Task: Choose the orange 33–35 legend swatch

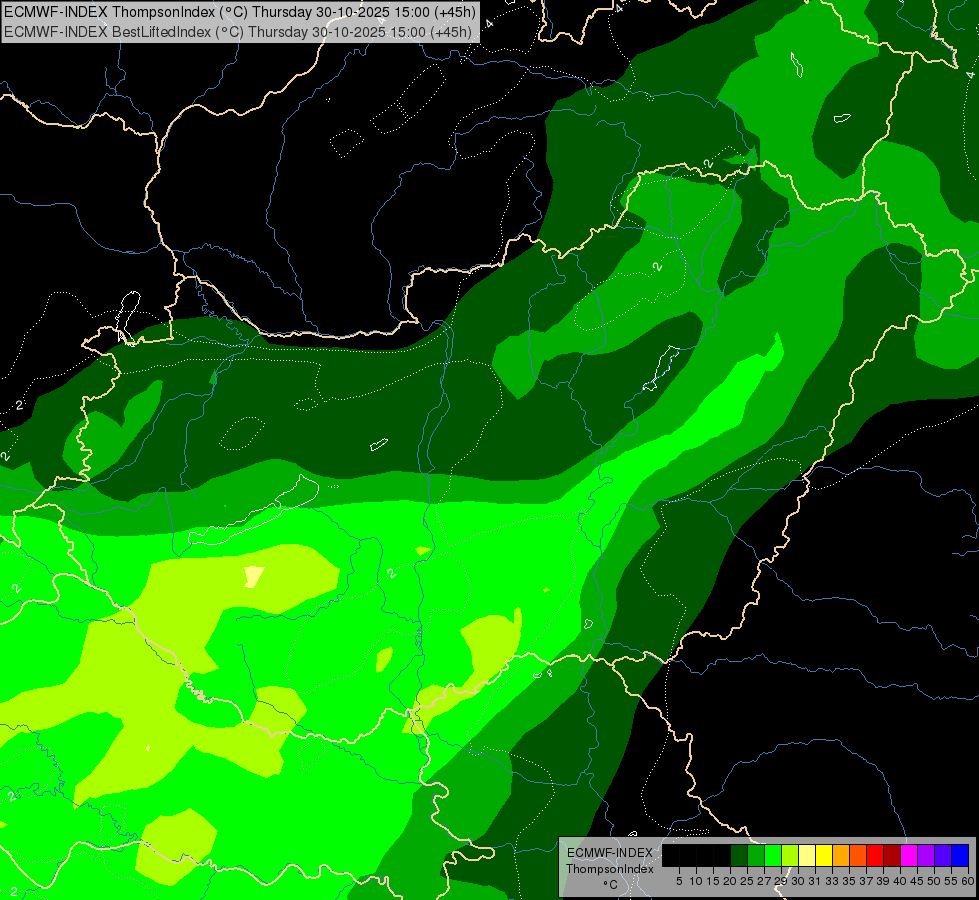Action: tap(840, 855)
